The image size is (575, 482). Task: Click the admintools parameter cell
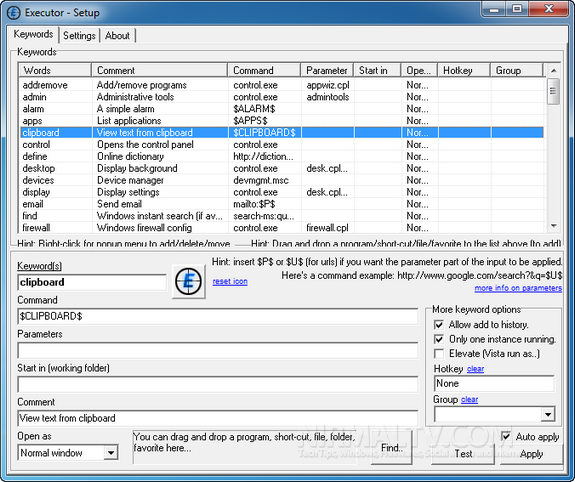click(x=328, y=97)
